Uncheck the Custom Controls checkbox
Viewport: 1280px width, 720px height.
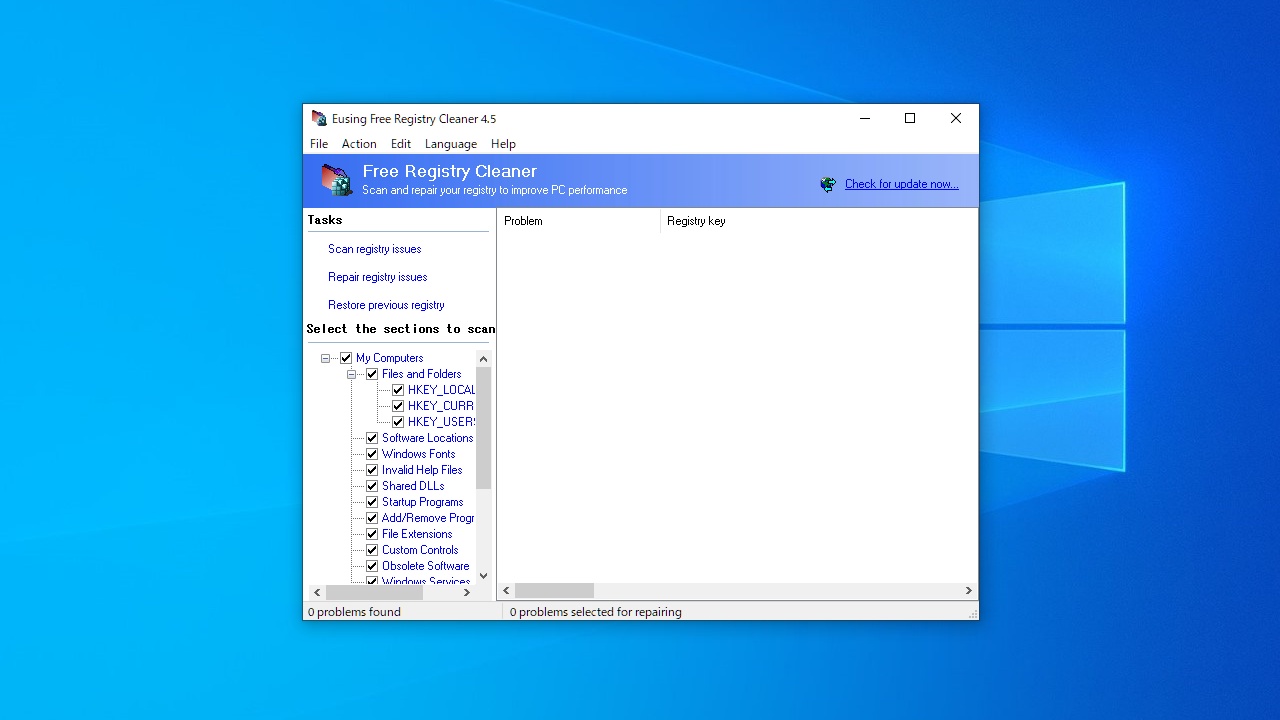[372, 550]
